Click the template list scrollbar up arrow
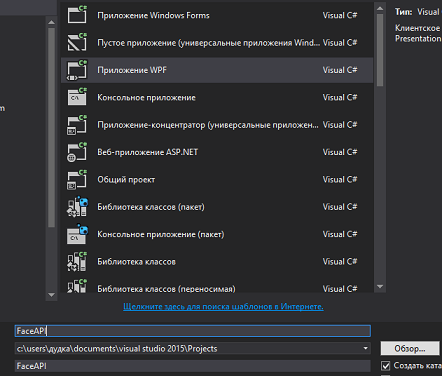 (x=380, y=8)
